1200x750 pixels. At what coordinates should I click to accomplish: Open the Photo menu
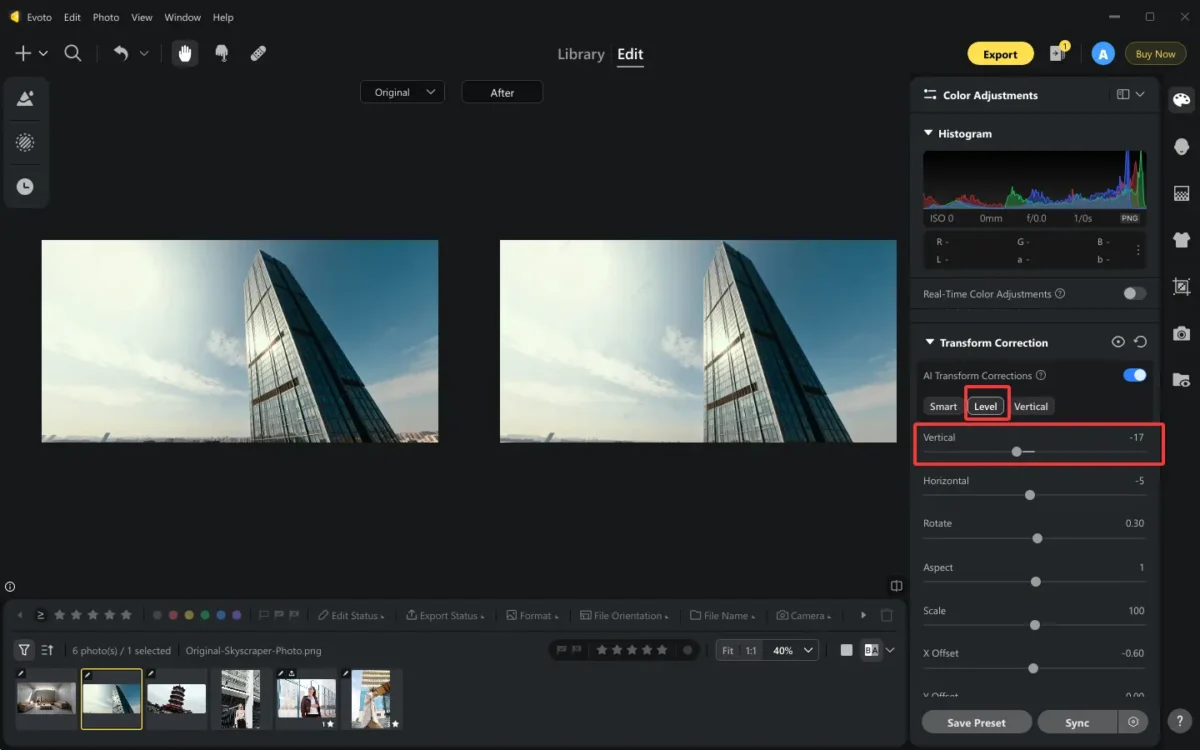point(105,17)
